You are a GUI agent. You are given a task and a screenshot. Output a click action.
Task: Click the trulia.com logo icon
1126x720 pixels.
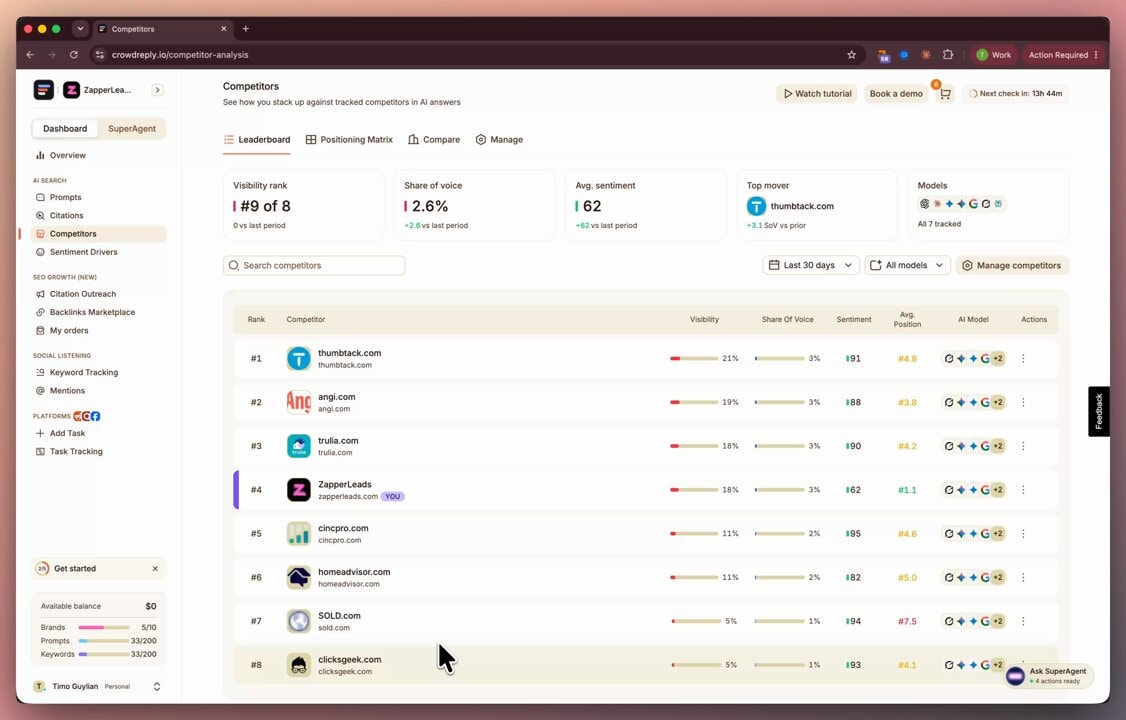pyautogui.click(x=299, y=446)
